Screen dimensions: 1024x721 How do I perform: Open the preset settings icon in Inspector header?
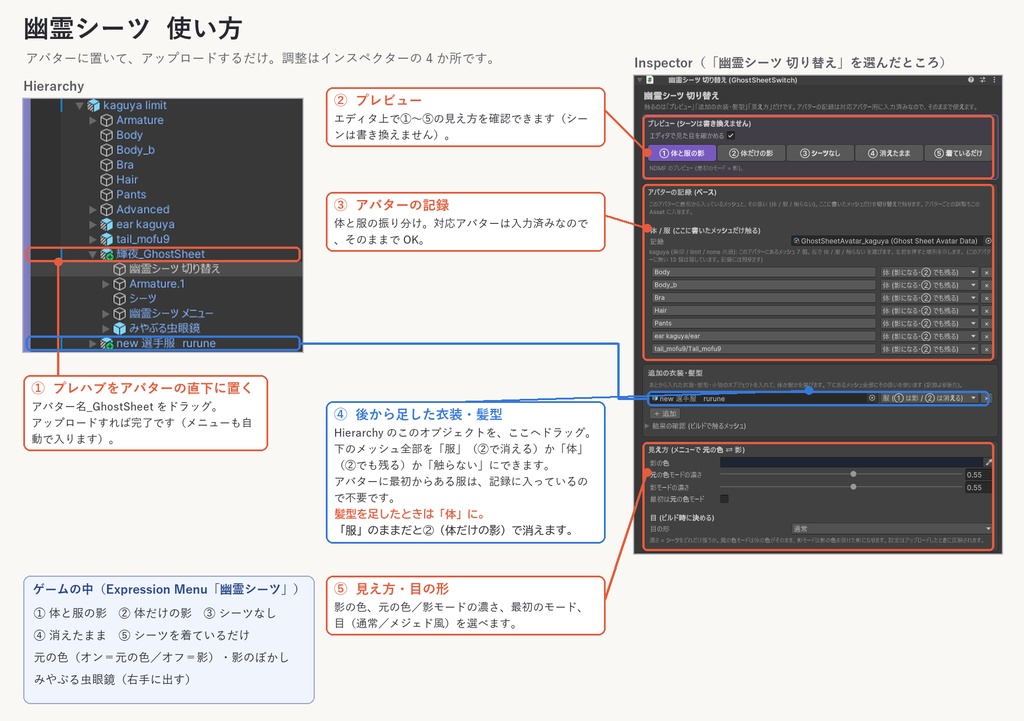click(983, 80)
